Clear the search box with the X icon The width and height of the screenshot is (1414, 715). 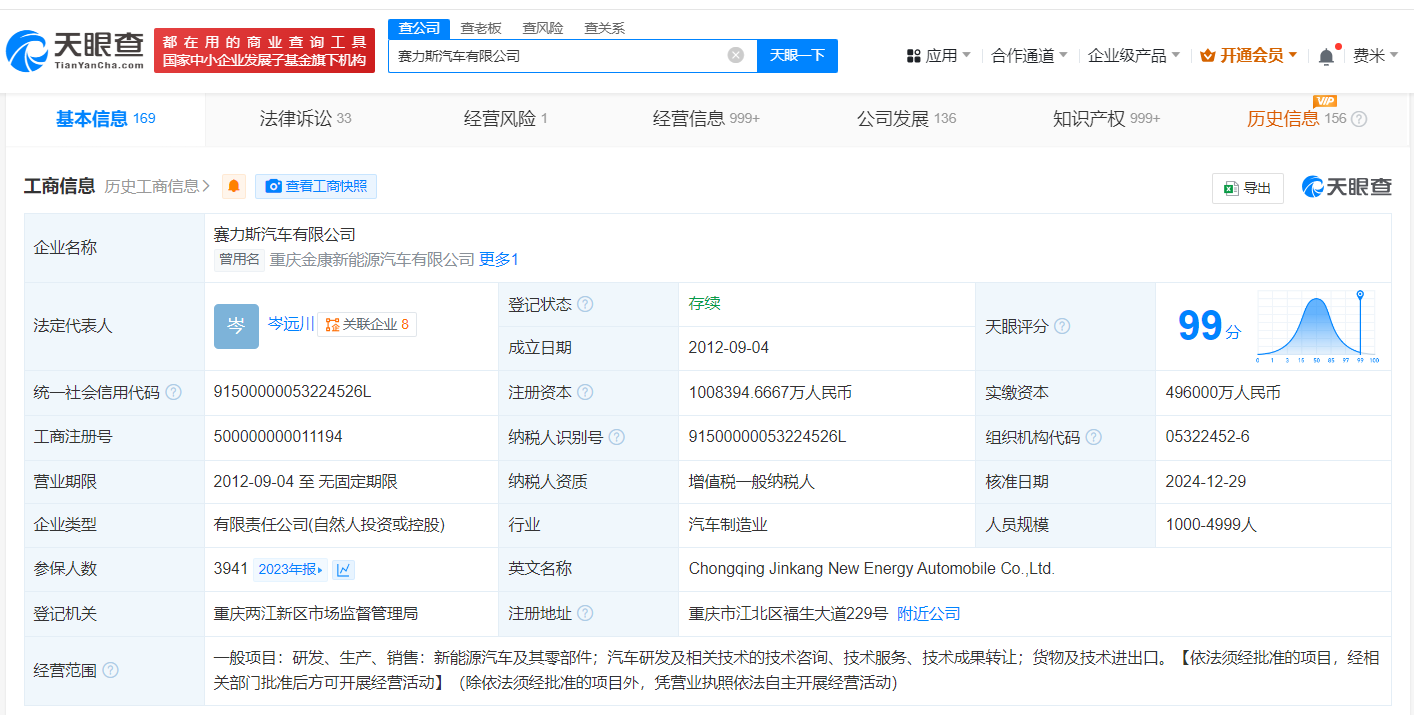click(x=736, y=56)
